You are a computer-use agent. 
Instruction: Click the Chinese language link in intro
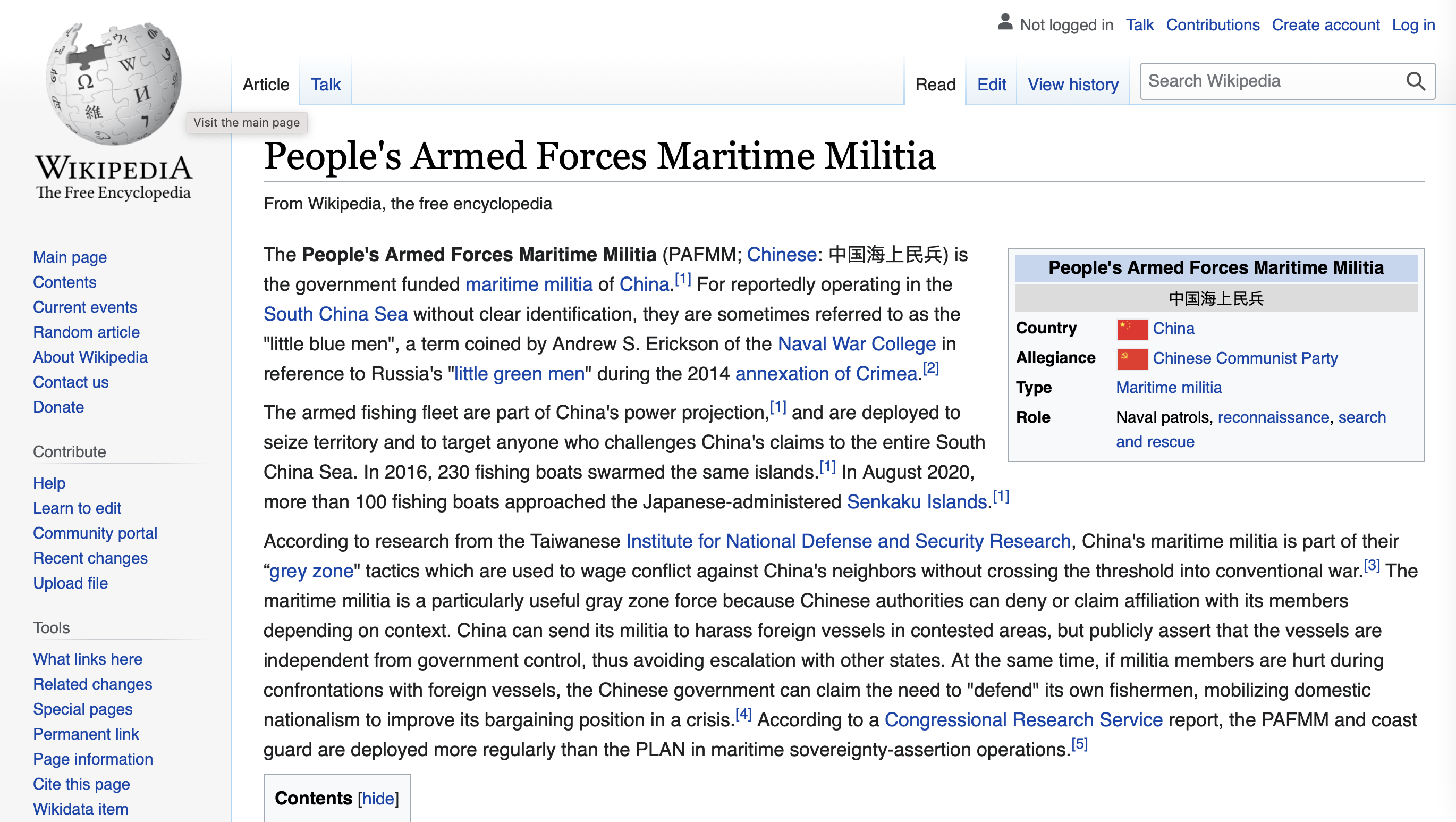[782, 255]
